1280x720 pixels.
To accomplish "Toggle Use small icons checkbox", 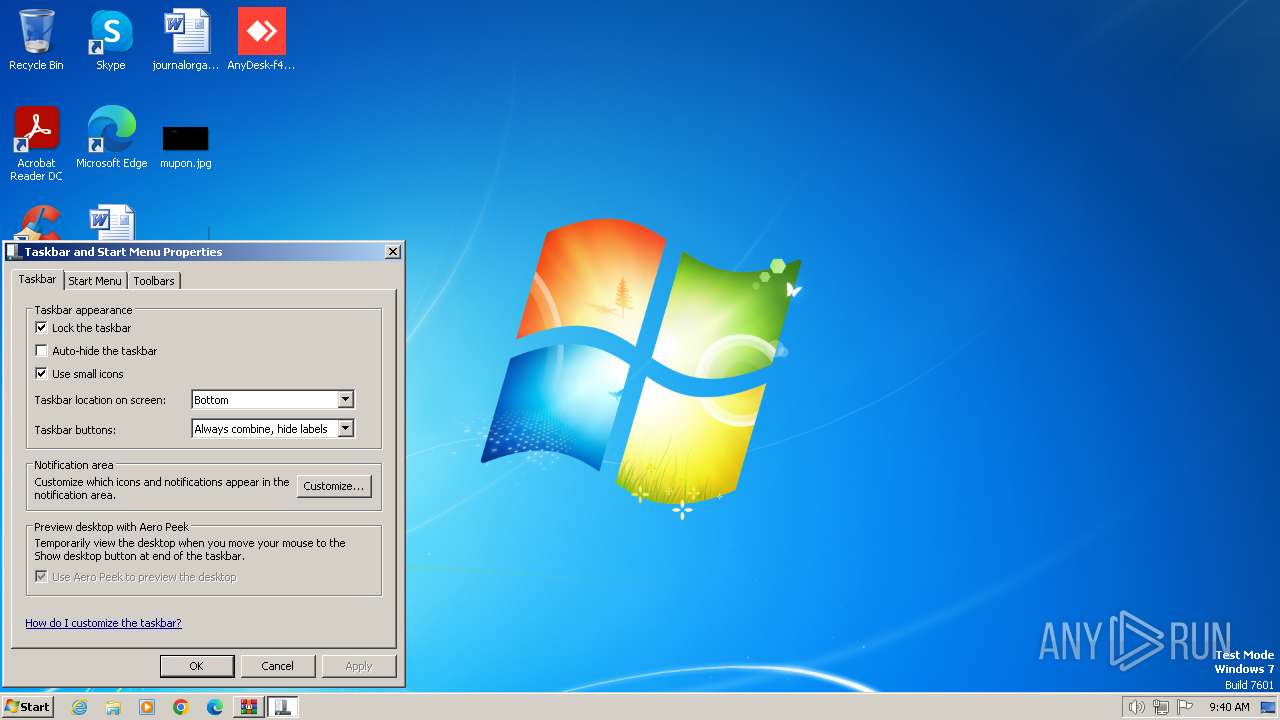I will 41,374.
